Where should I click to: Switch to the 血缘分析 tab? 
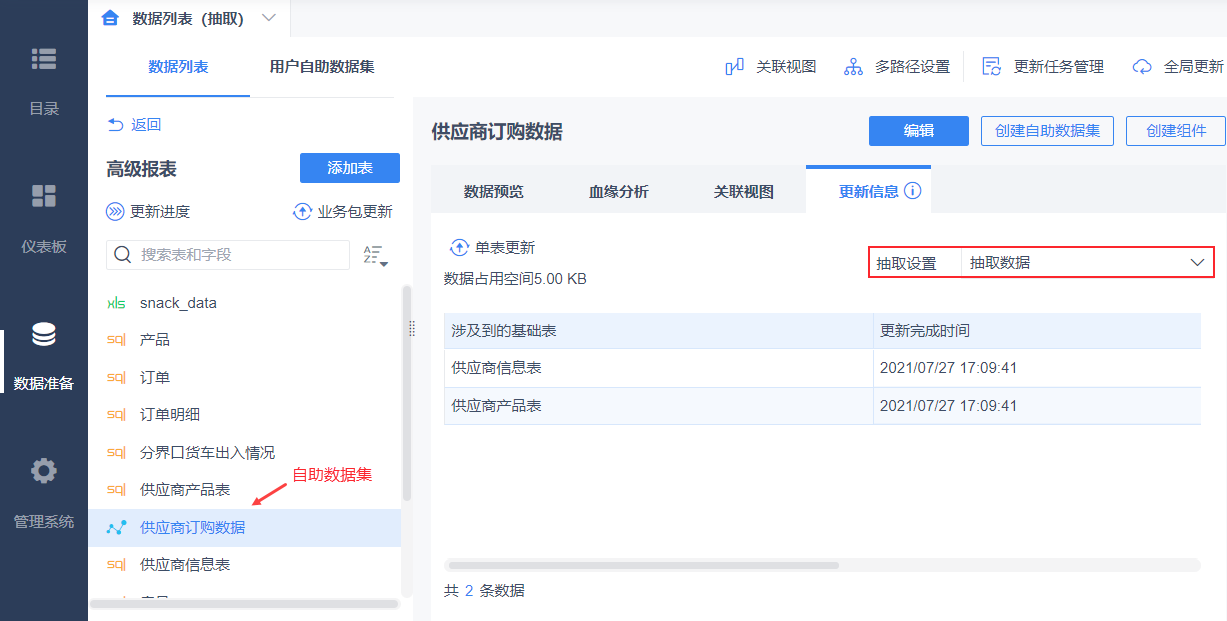pos(618,192)
